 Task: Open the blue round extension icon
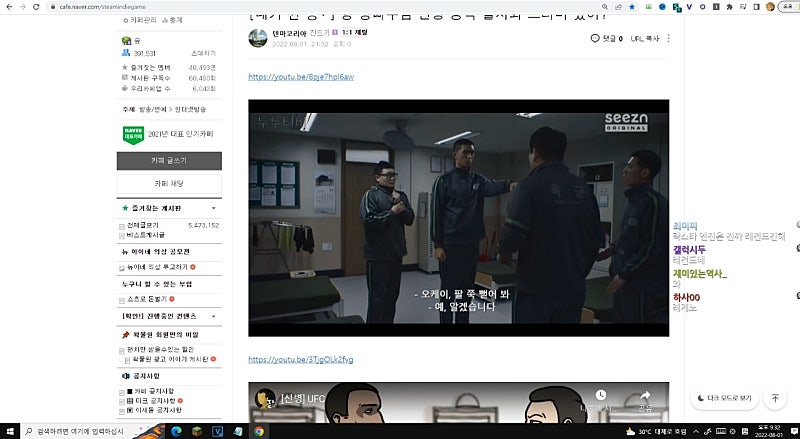662,7
